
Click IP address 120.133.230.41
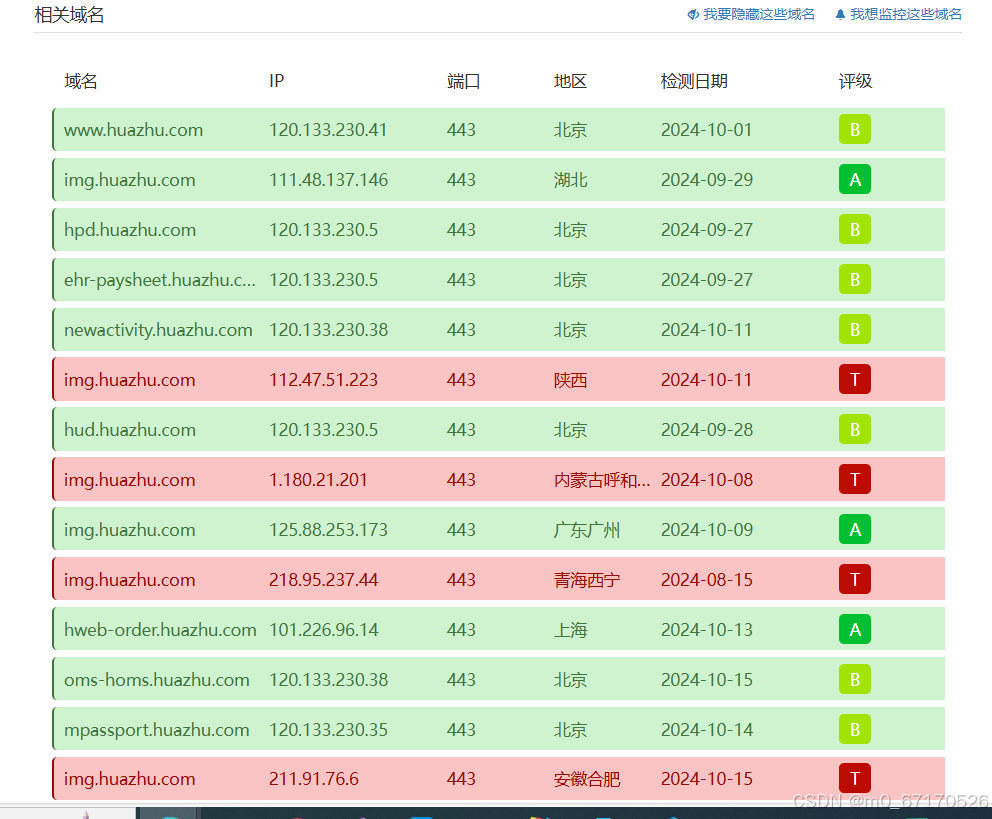click(328, 130)
